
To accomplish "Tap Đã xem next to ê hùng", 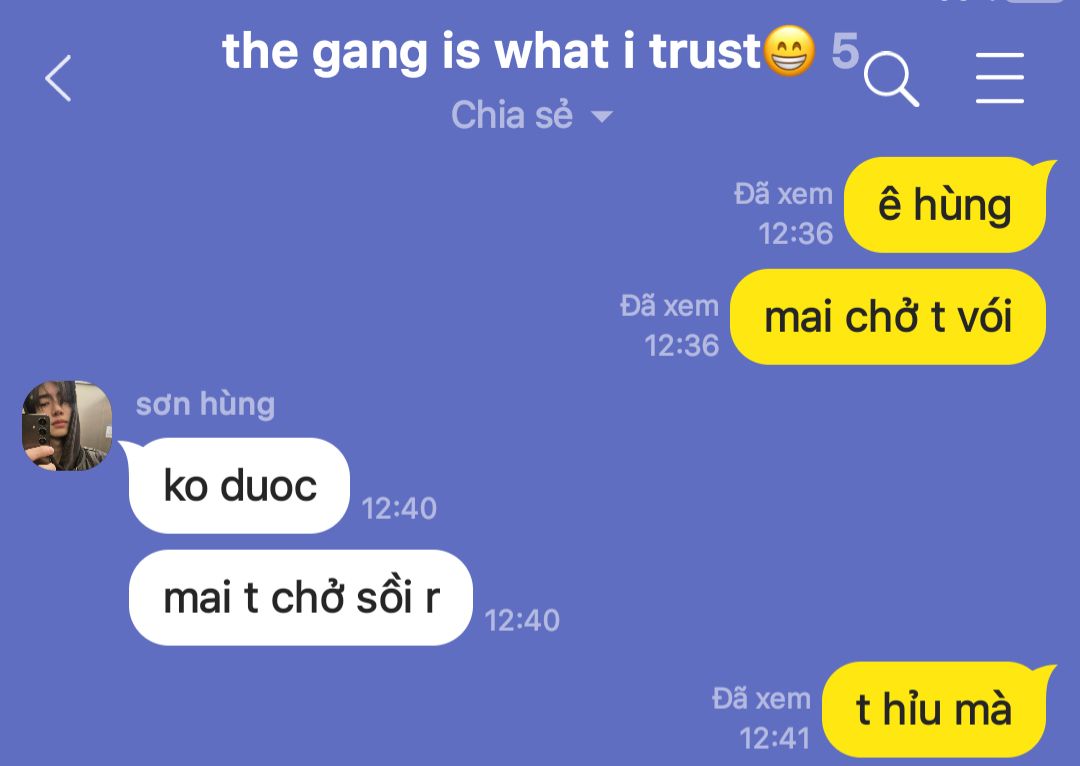I will tap(783, 194).
